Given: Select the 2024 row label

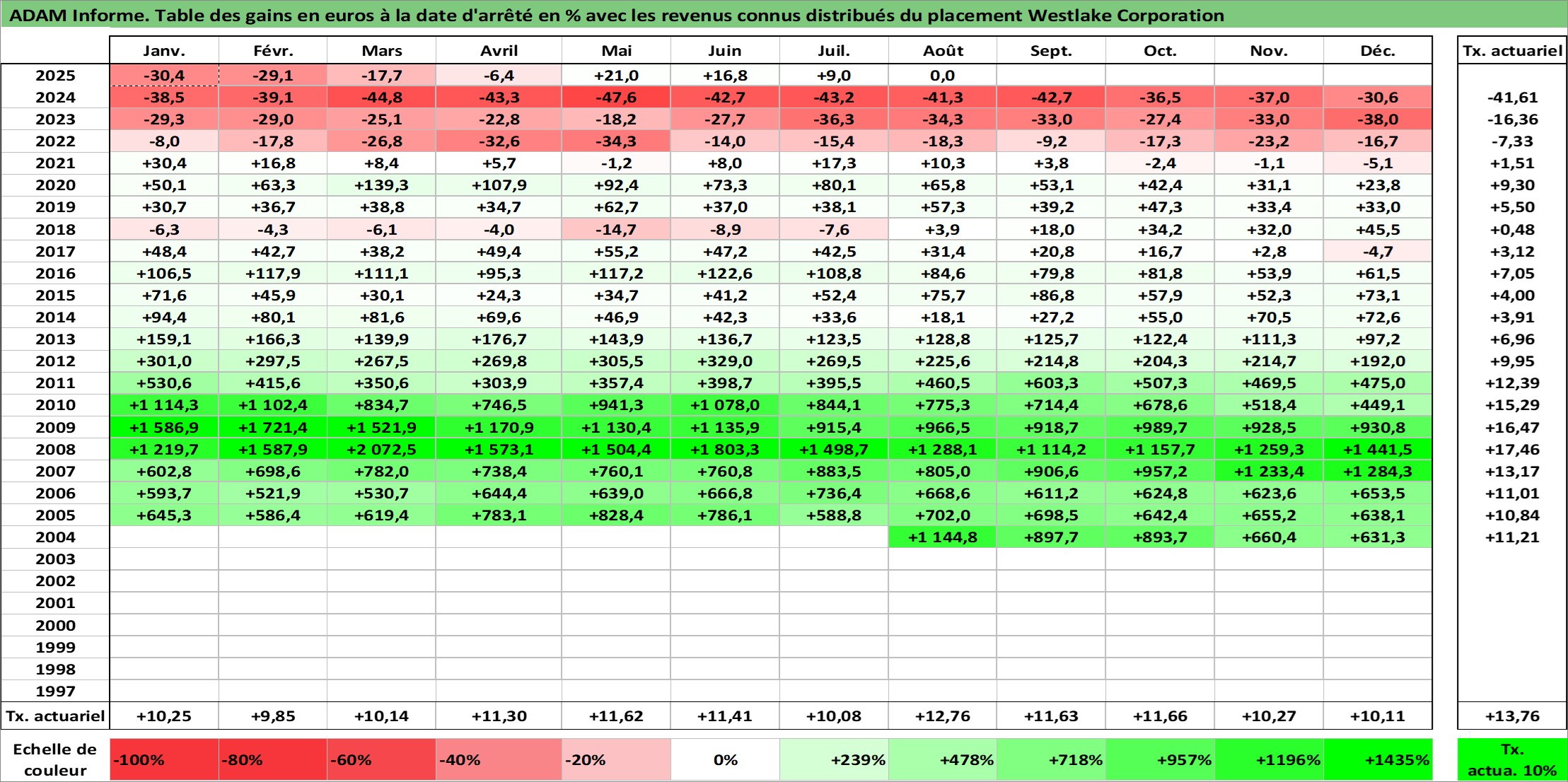Looking at the screenshot, I should click(x=55, y=98).
